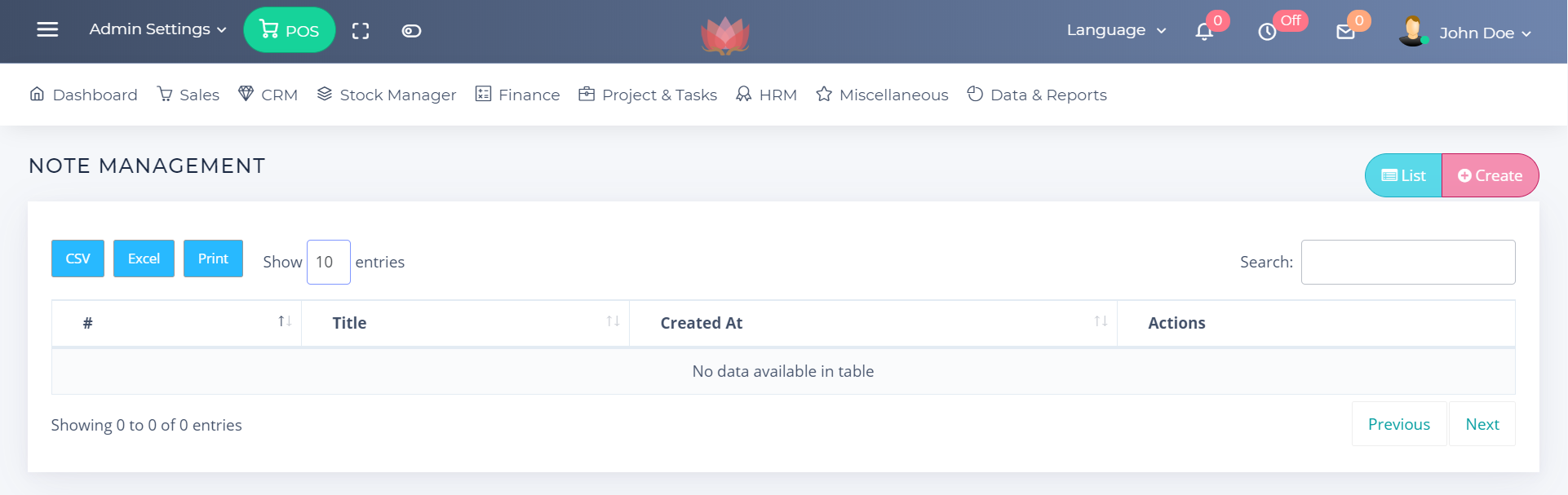The image size is (1568, 495).
Task: Toggle the switch icon in header
Action: [x=411, y=31]
